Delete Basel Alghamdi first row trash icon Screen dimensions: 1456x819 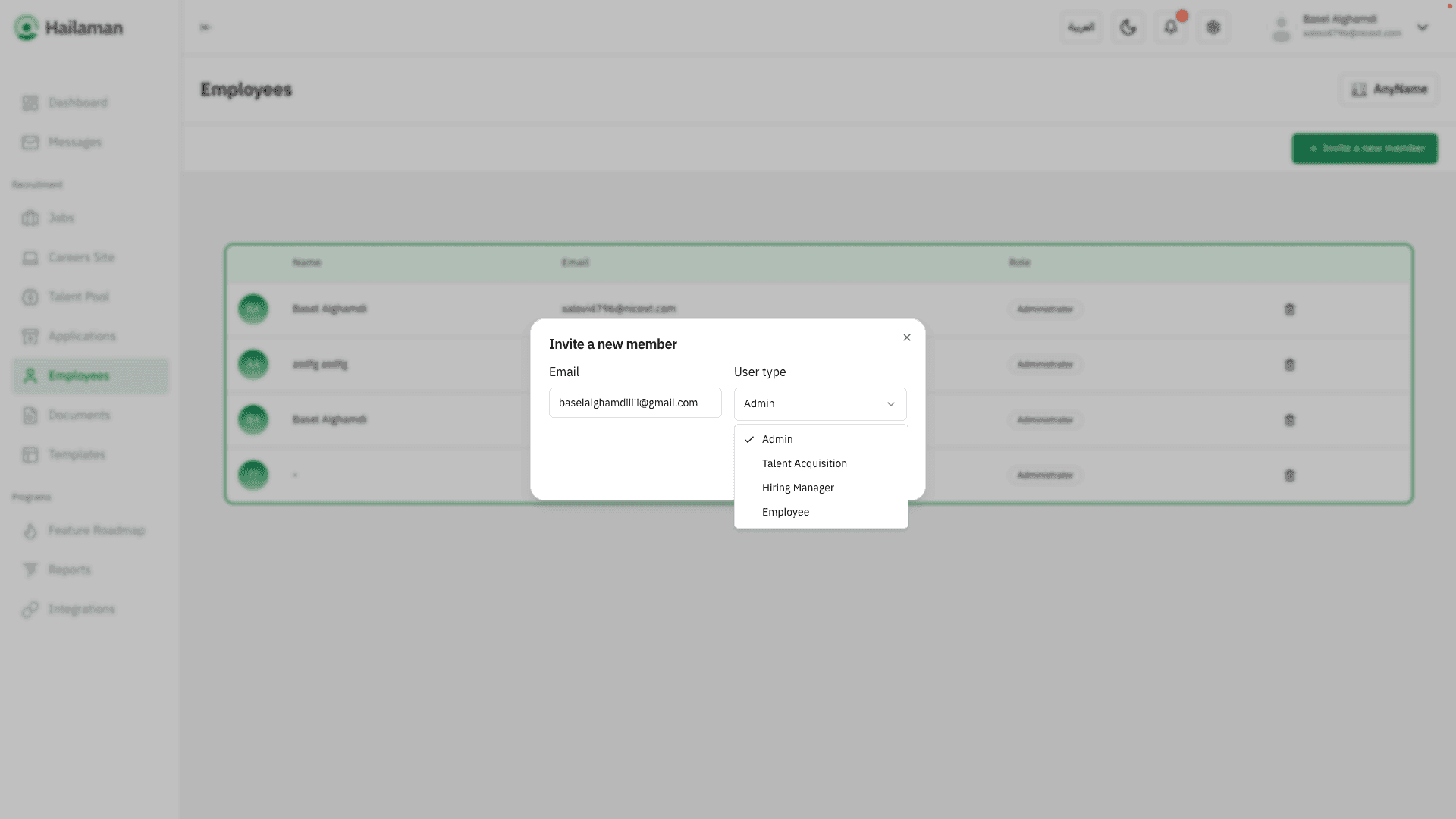1289,309
